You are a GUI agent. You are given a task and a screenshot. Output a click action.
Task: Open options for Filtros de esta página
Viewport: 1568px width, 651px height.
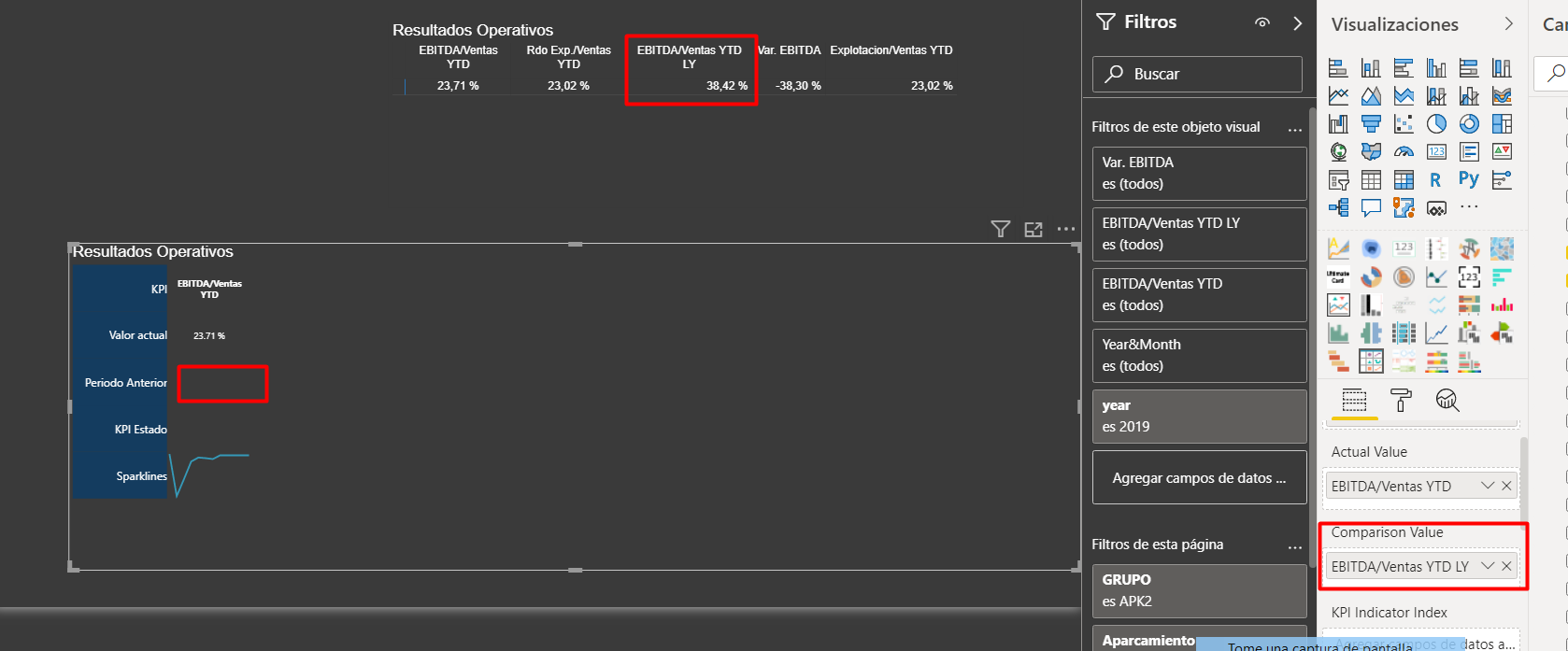click(1294, 547)
